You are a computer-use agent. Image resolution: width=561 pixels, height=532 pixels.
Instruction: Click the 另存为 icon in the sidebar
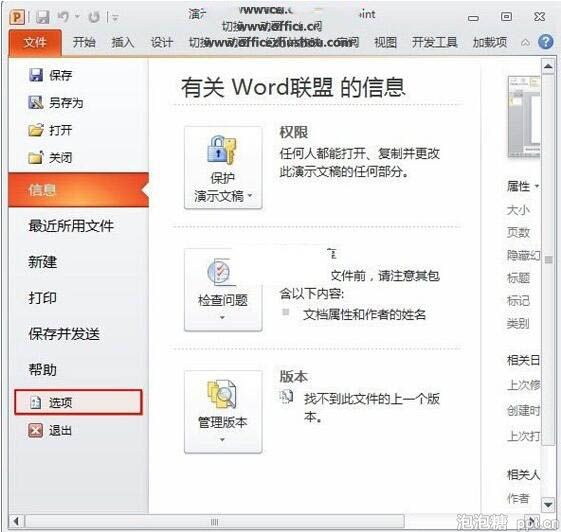click(x=36, y=103)
